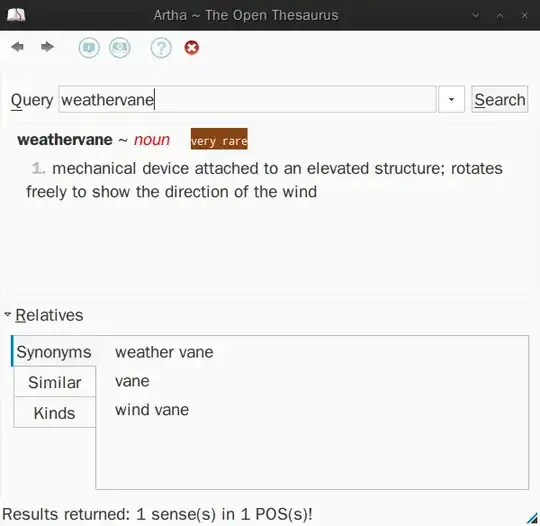Switch to the Similar tab
The width and height of the screenshot is (540, 526).
(x=54, y=382)
